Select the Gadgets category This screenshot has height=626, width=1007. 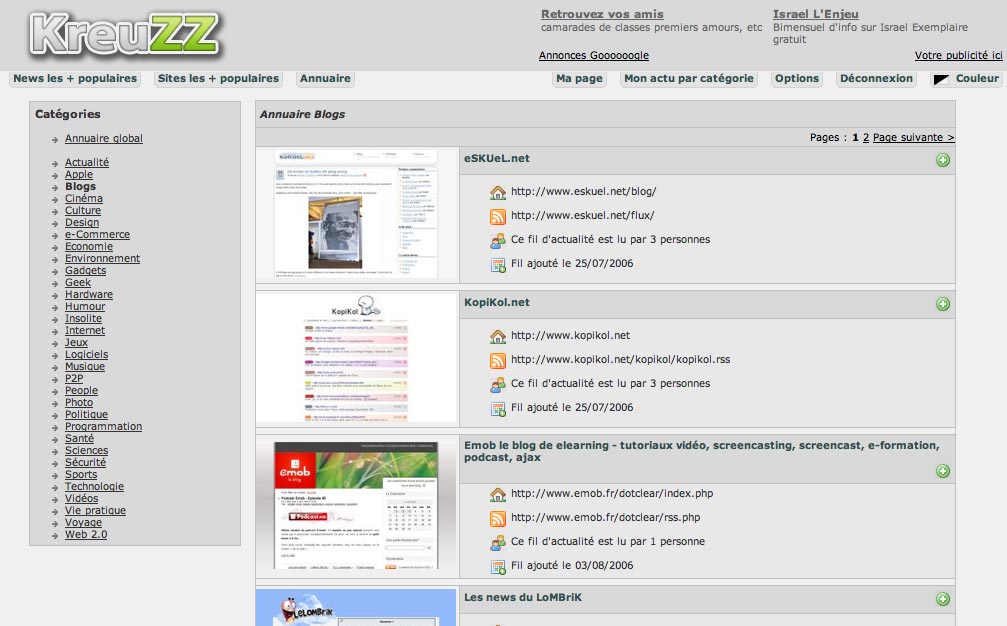tap(85, 270)
